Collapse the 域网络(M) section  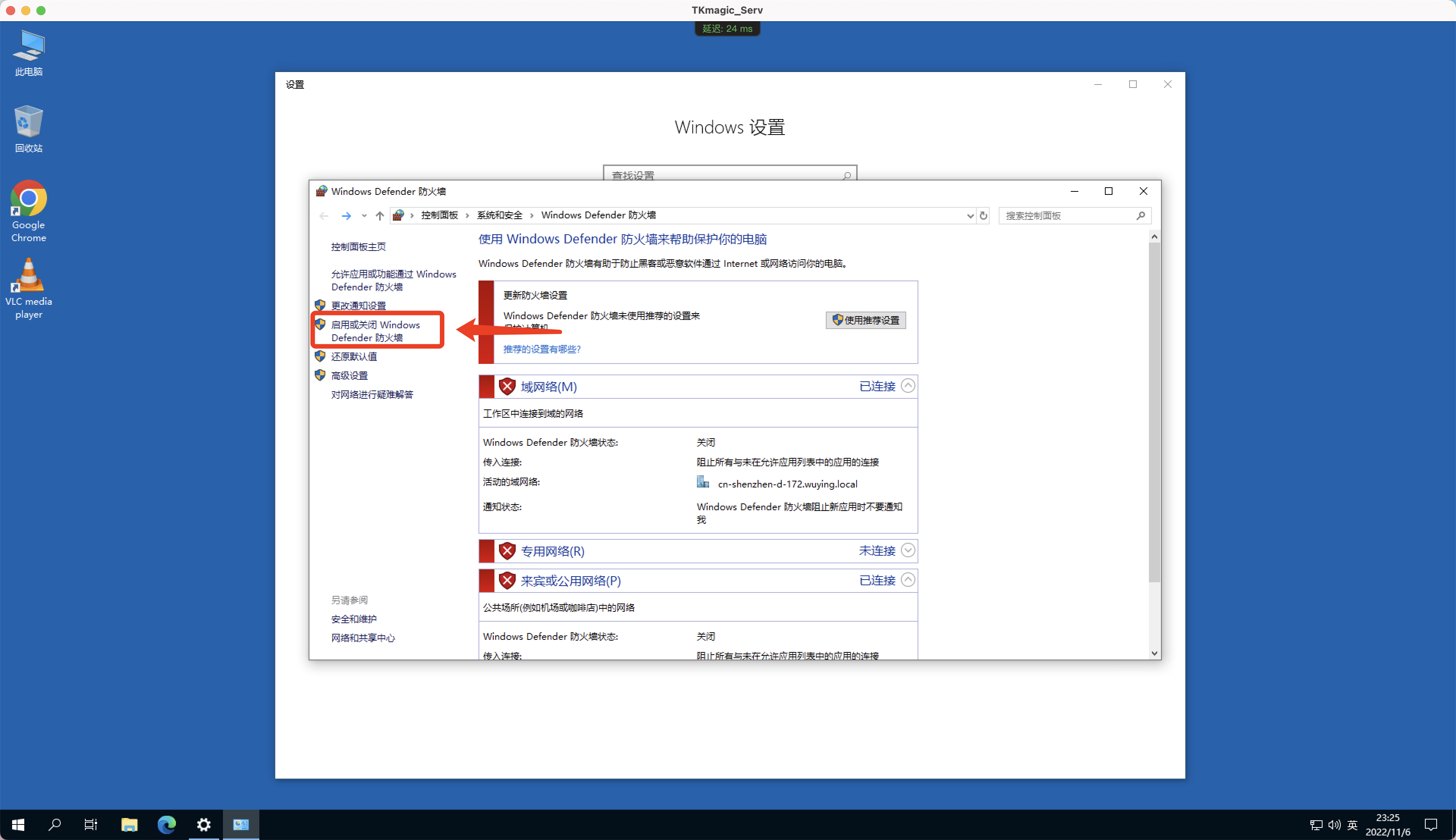[x=907, y=386]
